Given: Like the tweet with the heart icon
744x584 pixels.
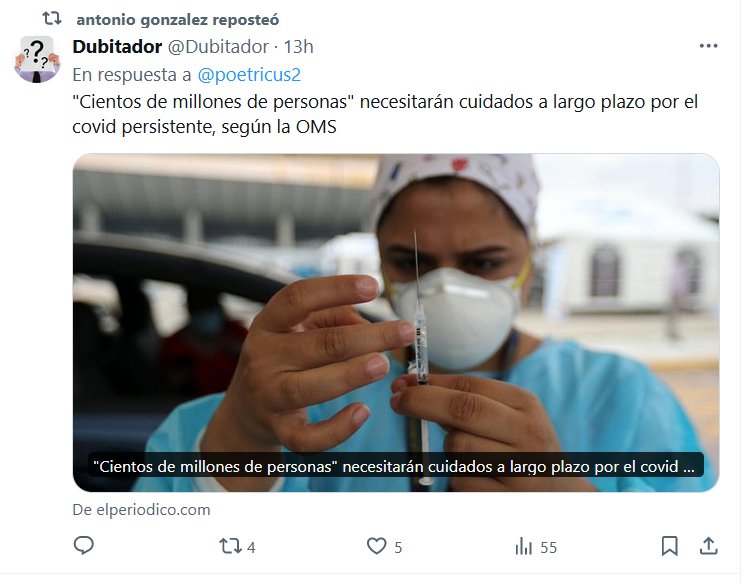Looking at the screenshot, I should [377, 547].
